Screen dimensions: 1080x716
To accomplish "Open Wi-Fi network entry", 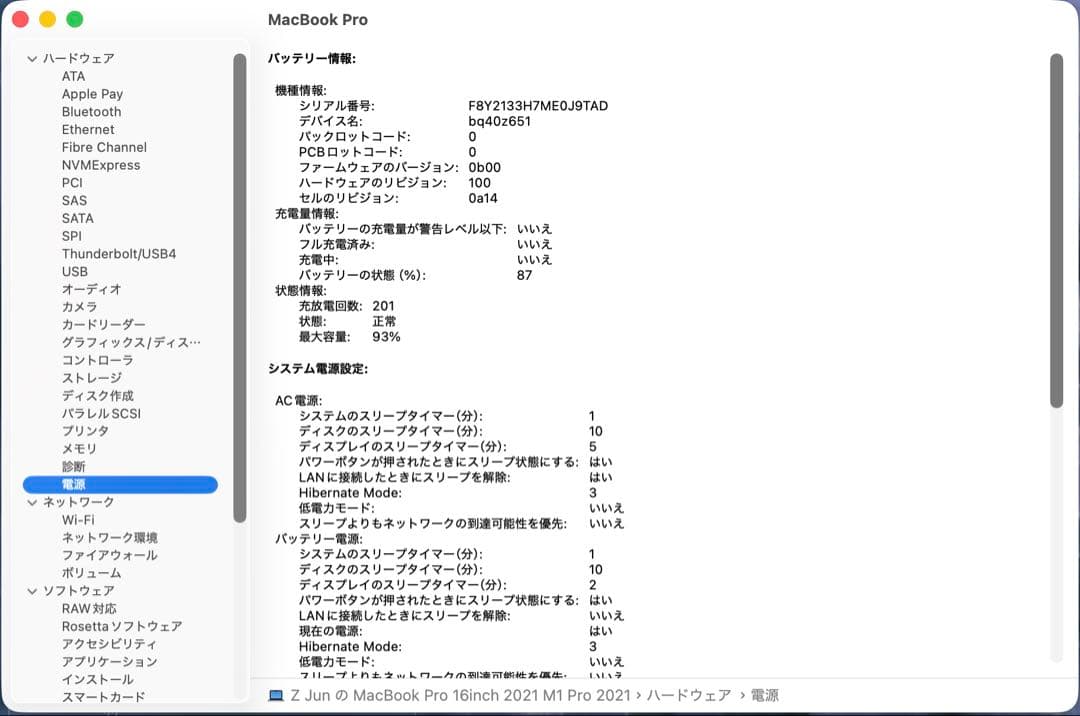I will [x=79, y=520].
